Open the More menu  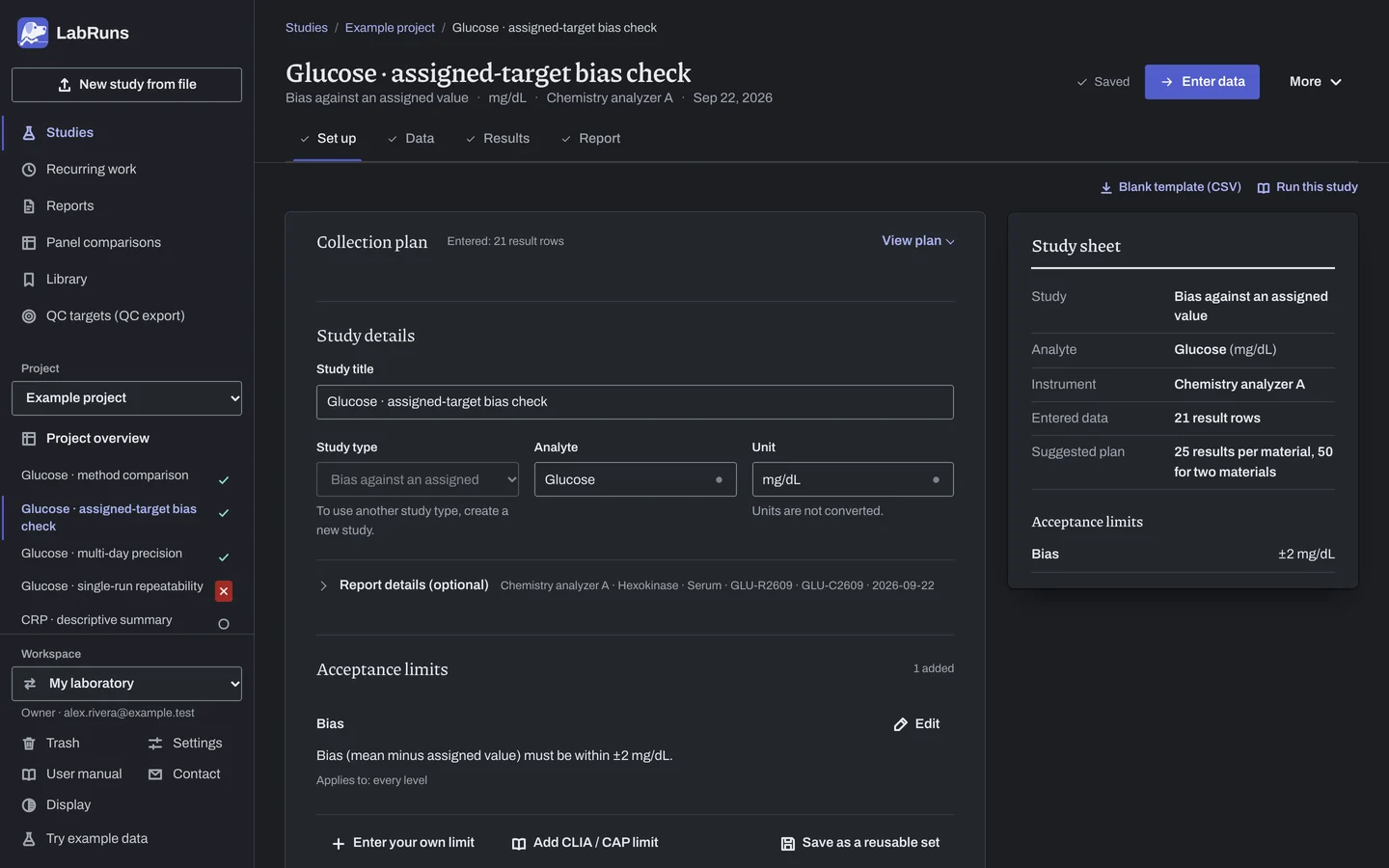coord(1316,82)
